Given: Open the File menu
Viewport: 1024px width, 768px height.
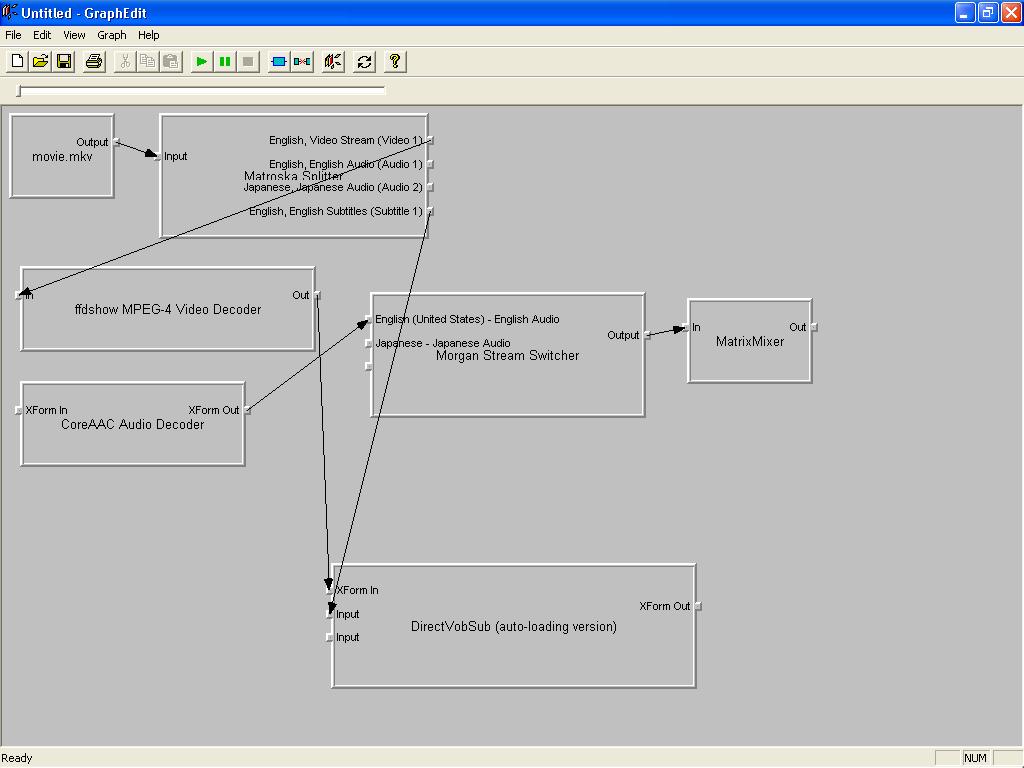Looking at the screenshot, I should pyautogui.click(x=13, y=35).
